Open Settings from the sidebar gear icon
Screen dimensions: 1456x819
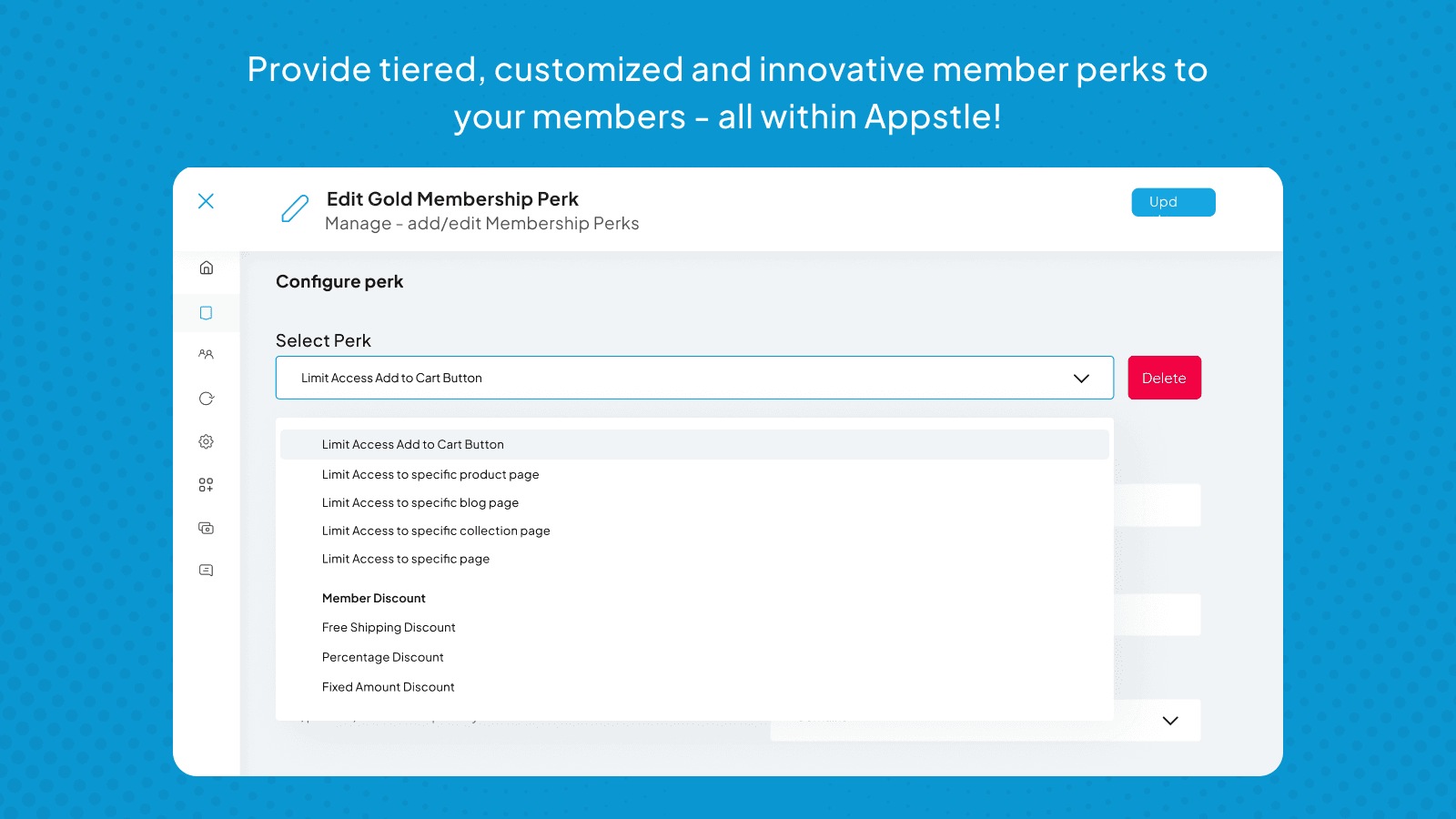[207, 441]
